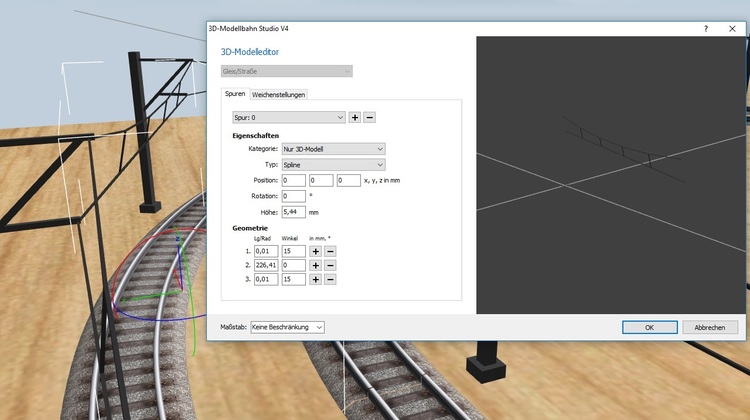Image resolution: width=750 pixels, height=420 pixels.
Task: Click the Rotation input field
Action: pos(293,196)
